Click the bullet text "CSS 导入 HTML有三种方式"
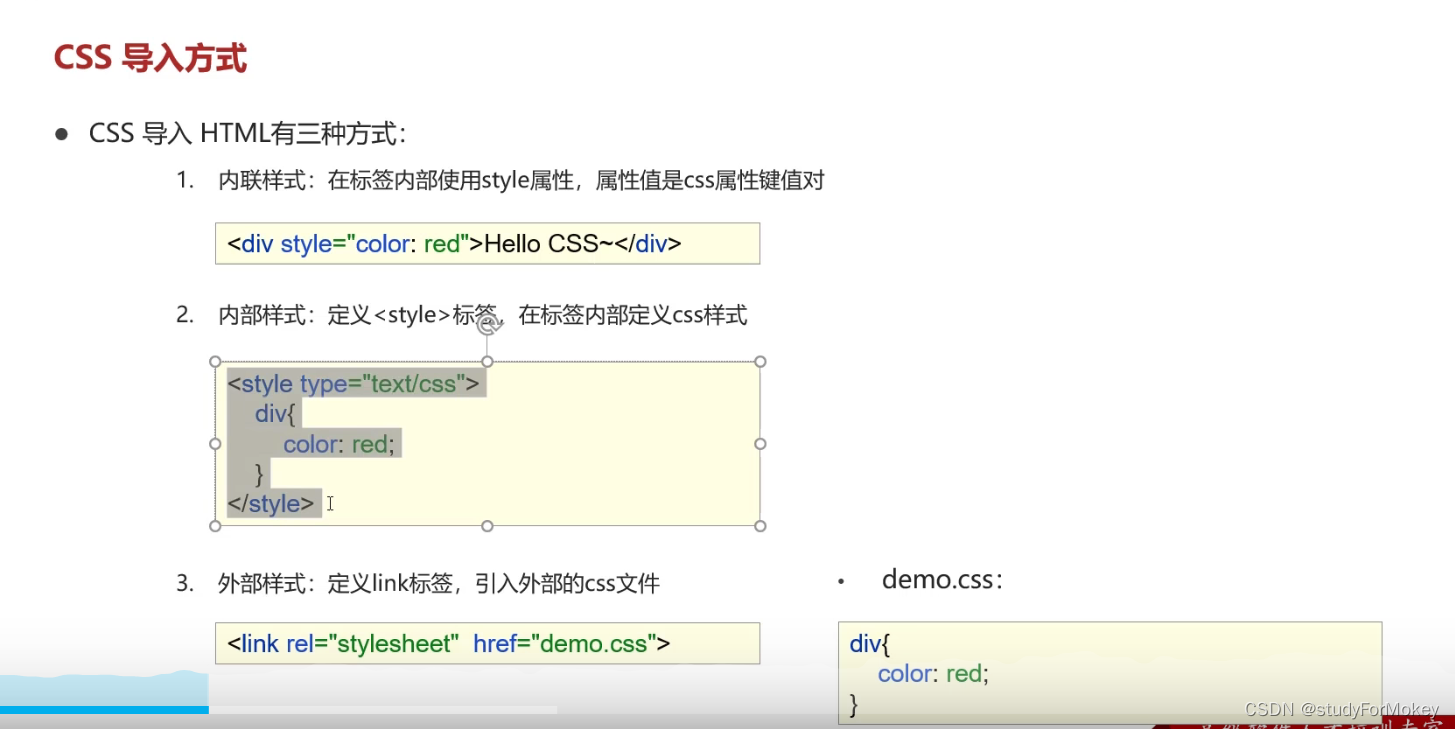1455x729 pixels. pyautogui.click(x=246, y=133)
